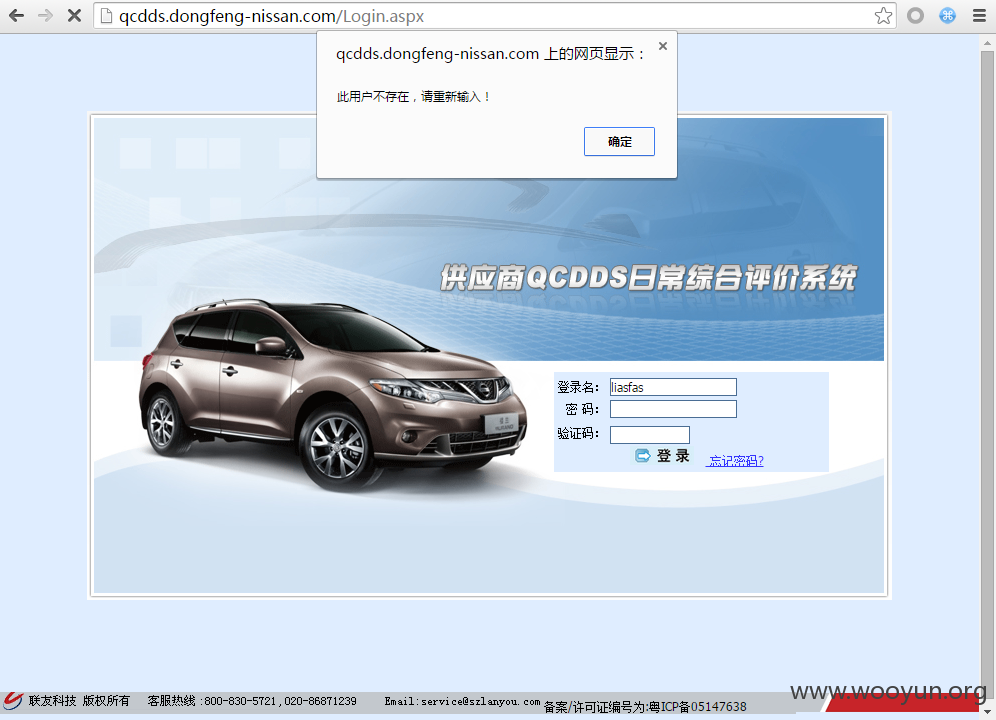Stop page loading with the X button
Screen dimensions: 996x720
[74, 16]
